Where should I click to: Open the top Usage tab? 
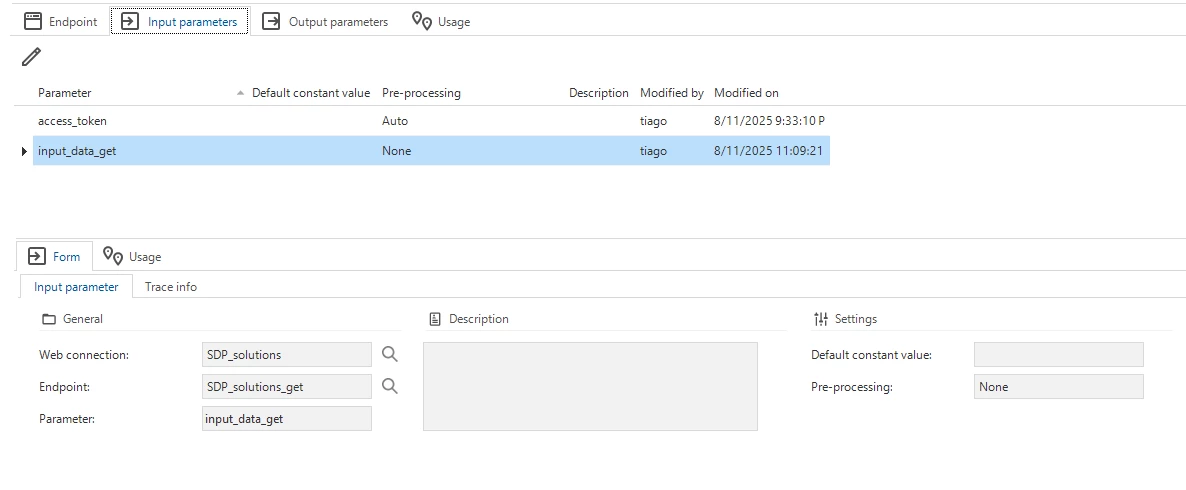click(441, 22)
